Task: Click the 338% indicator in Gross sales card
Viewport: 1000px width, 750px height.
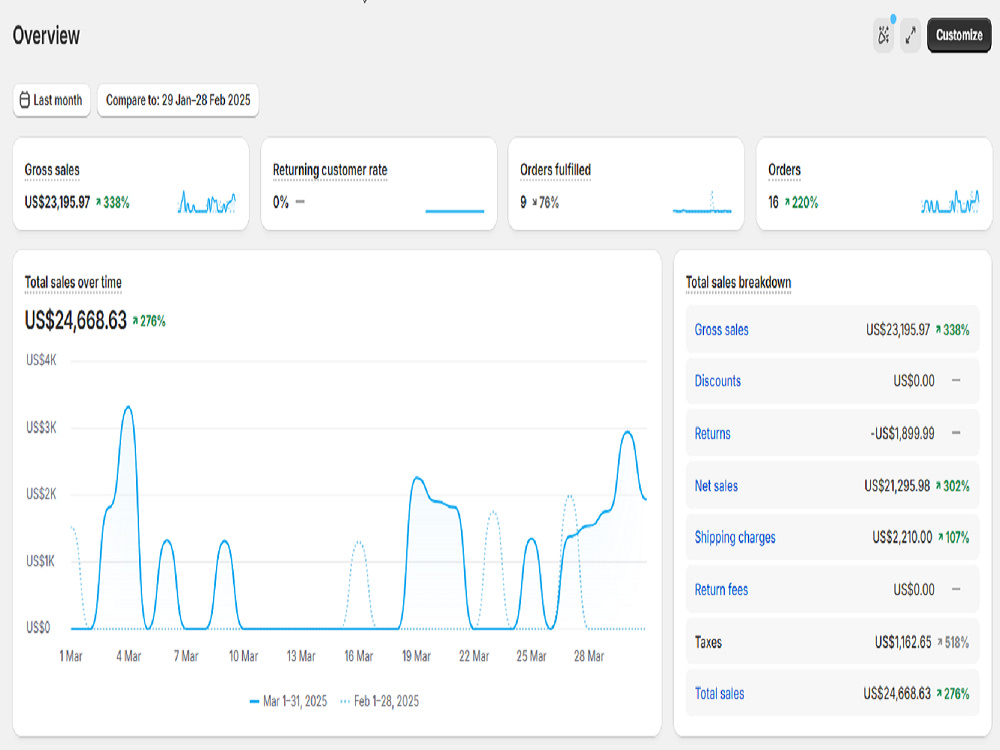Action: tap(113, 203)
